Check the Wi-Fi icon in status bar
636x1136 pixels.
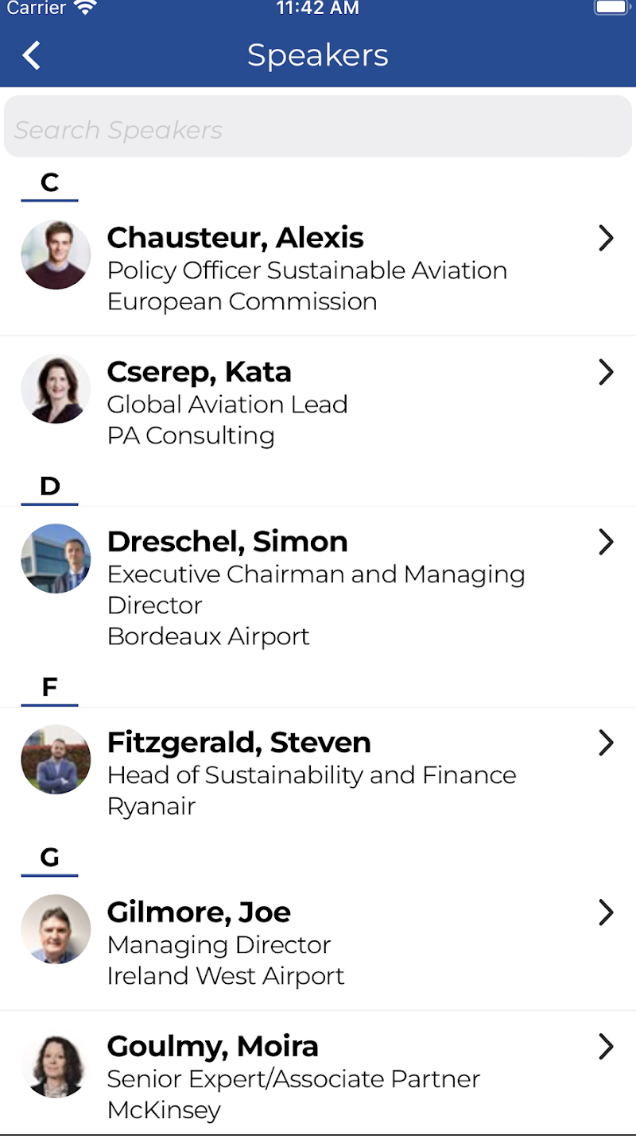tap(86, 8)
